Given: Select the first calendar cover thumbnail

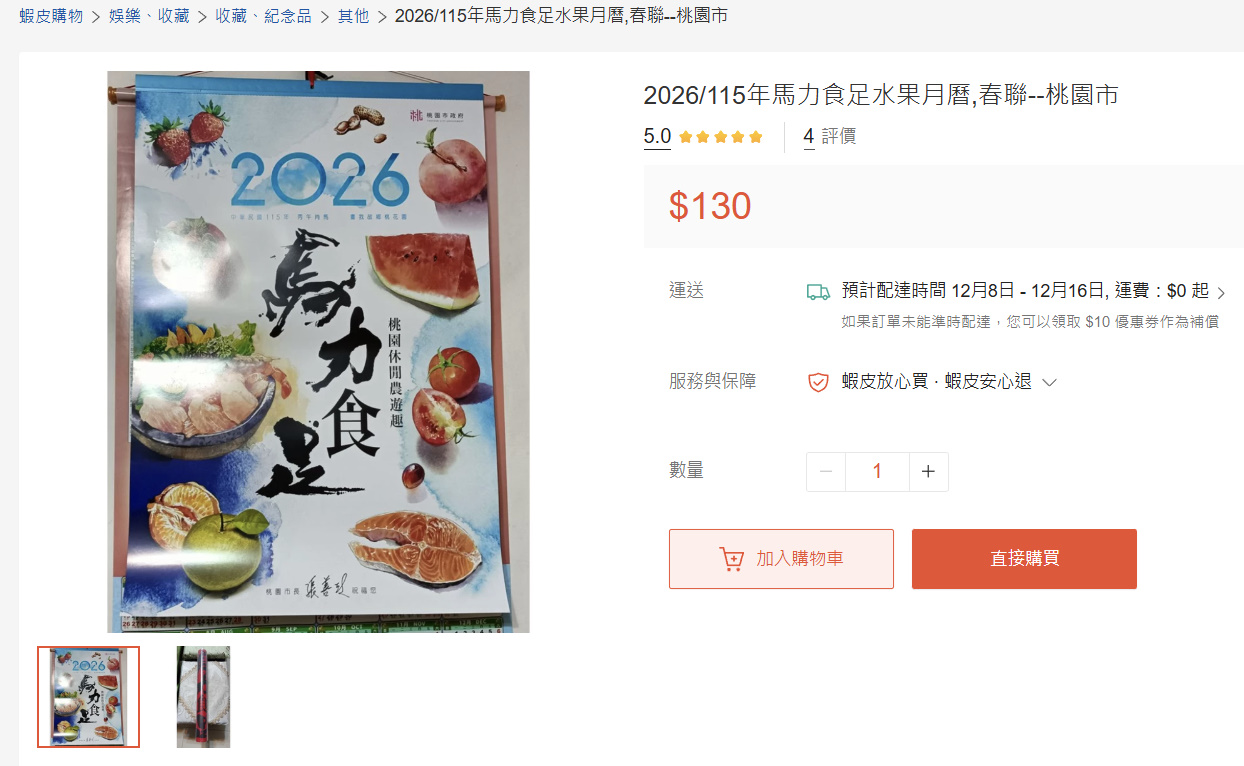Looking at the screenshot, I should 89,697.
